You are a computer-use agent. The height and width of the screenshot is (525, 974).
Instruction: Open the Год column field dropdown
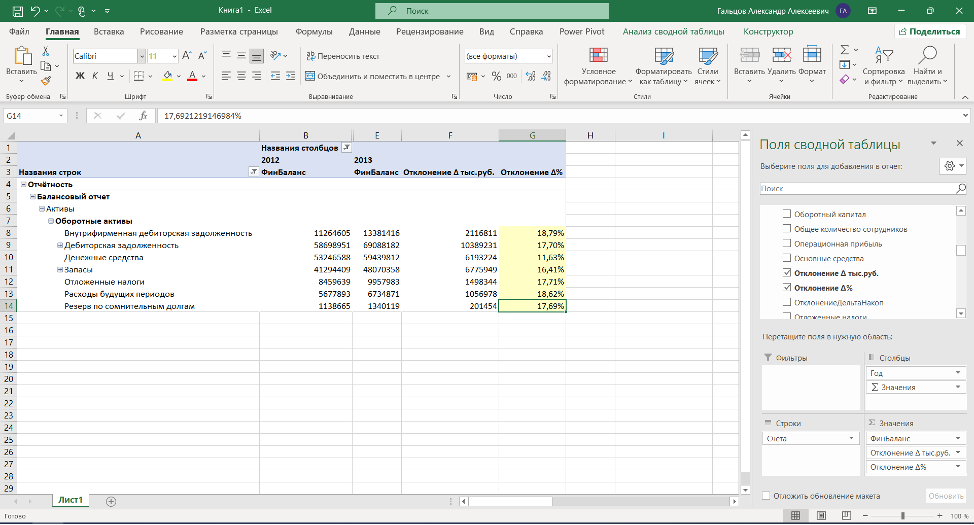(x=957, y=373)
